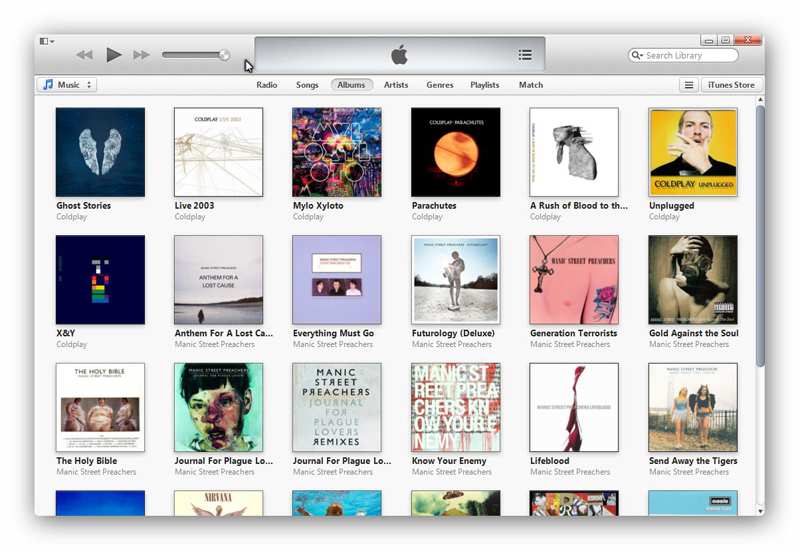This screenshot has height=551, width=800.
Task: Open the Lifeblood album cover
Action: click(574, 407)
